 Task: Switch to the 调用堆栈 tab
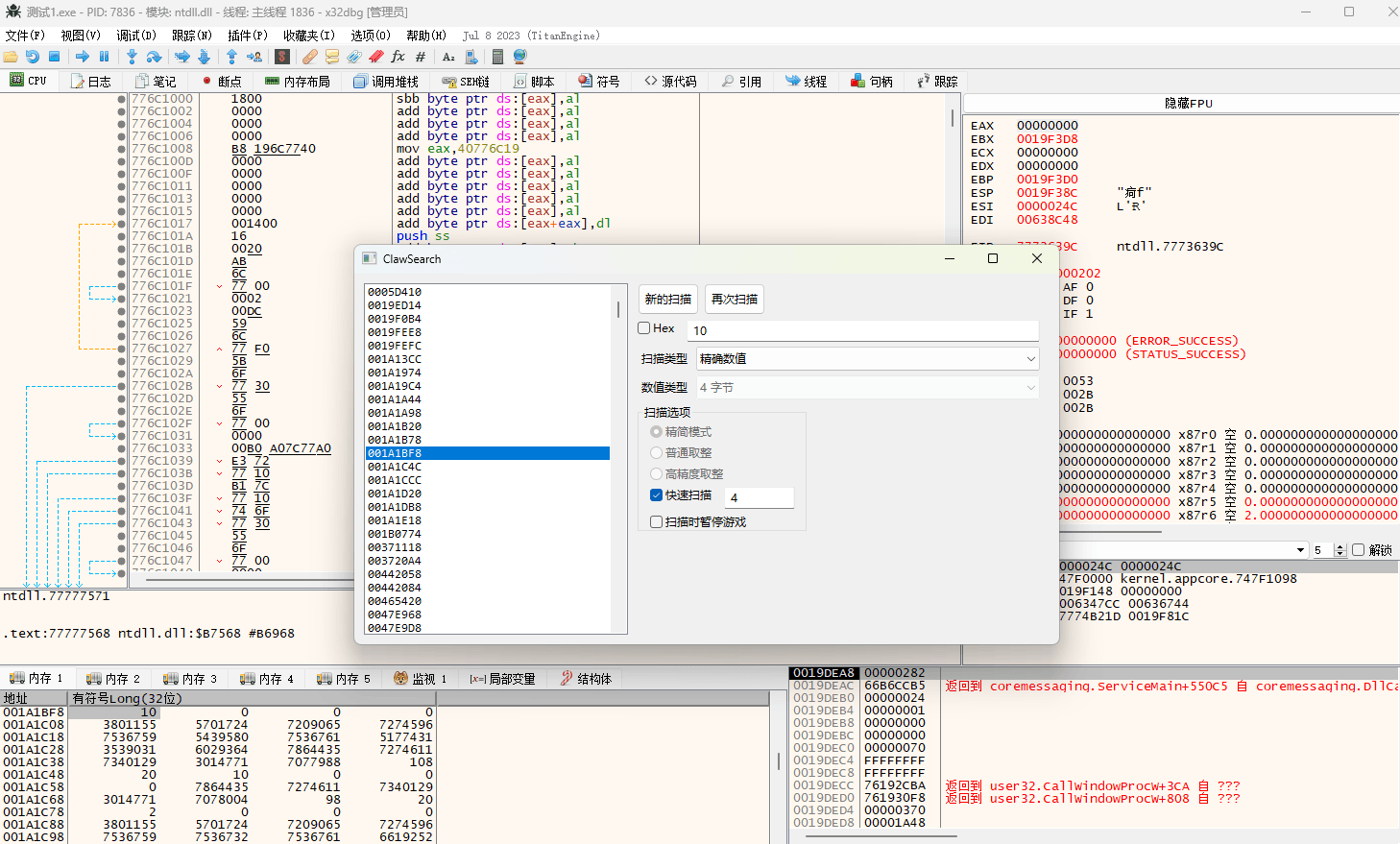click(386, 82)
